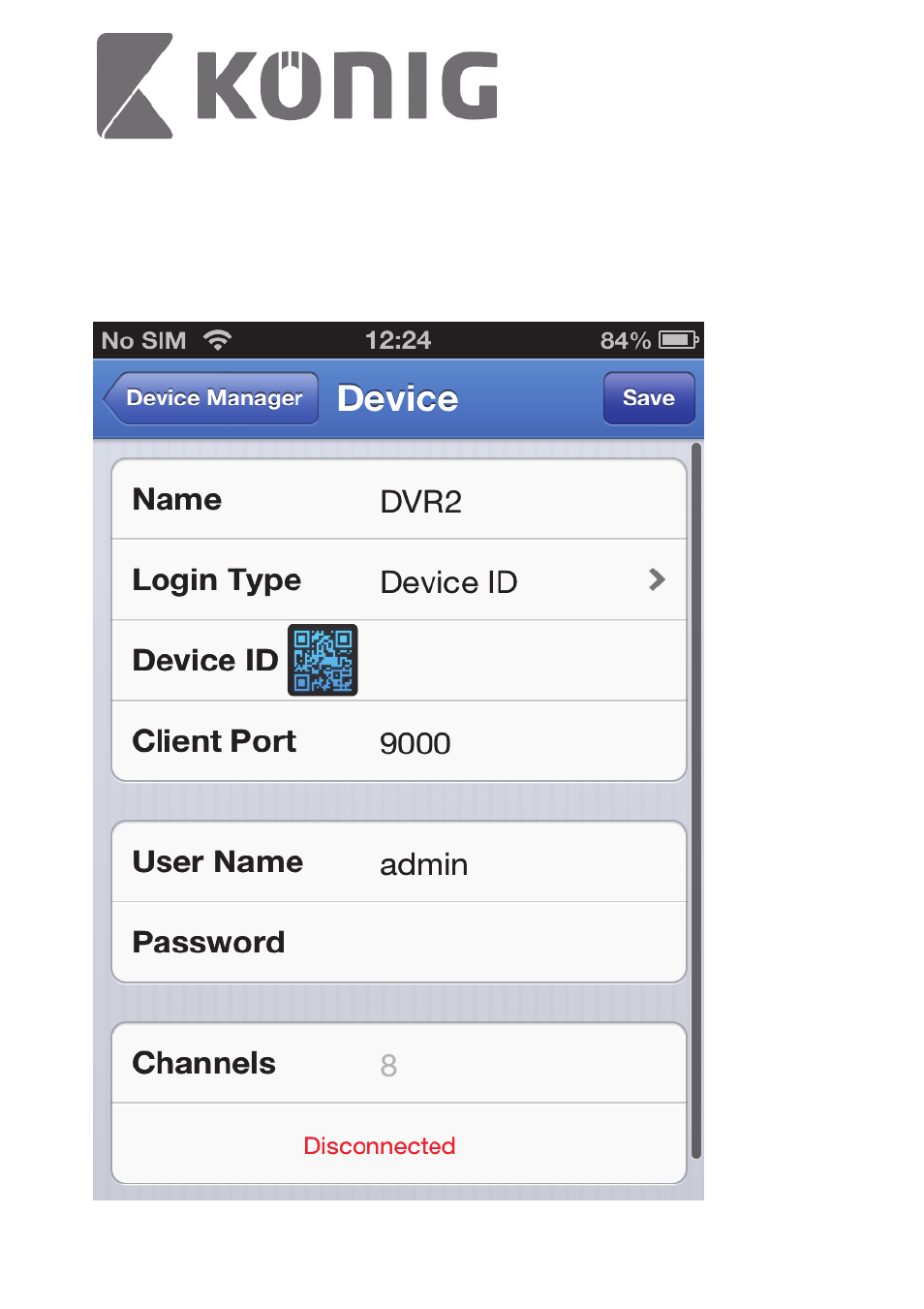Tap the No SIM carrier text
Screen dimensions: 924x1309
[143, 341]
